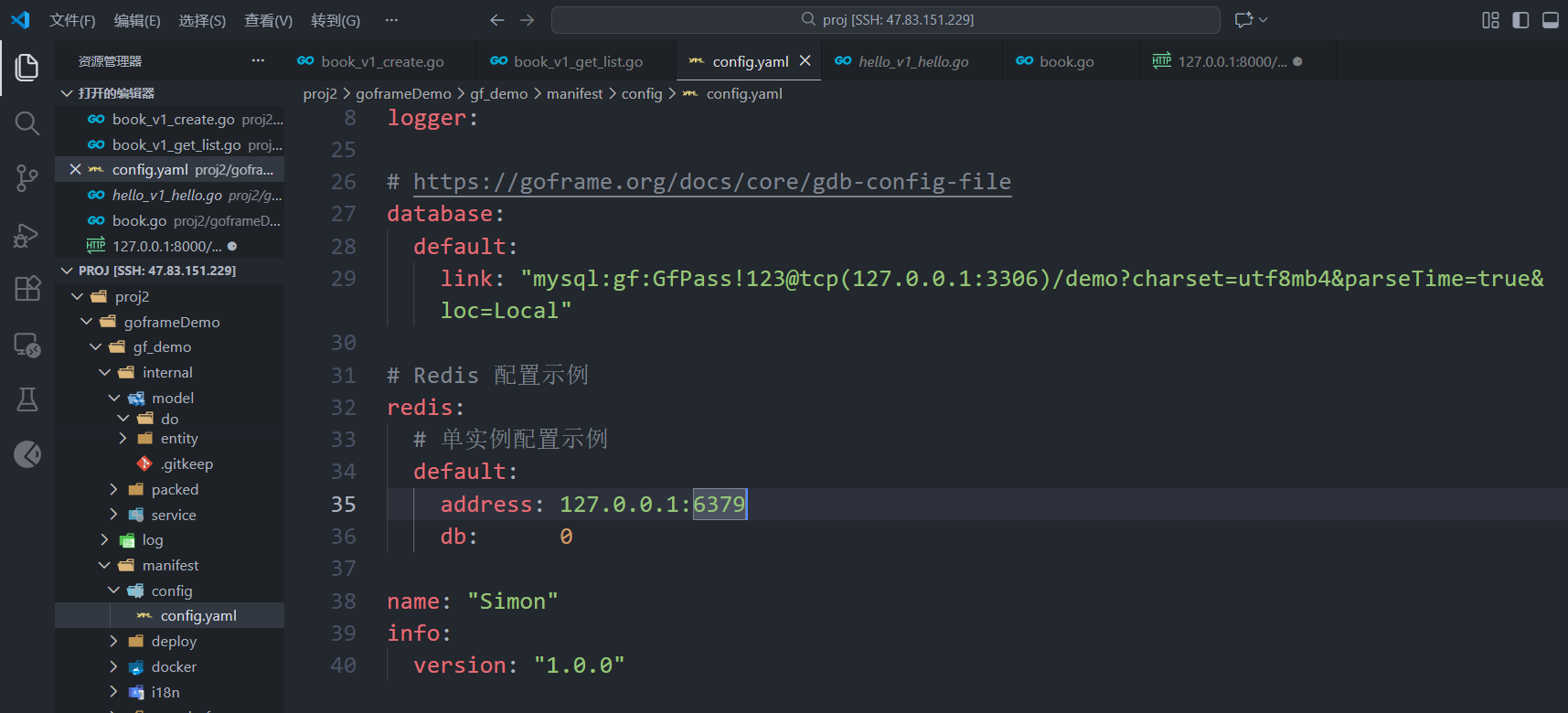Collapse the PROJ SSH section
Viewport: 1568px width, 713px height.
66,271
